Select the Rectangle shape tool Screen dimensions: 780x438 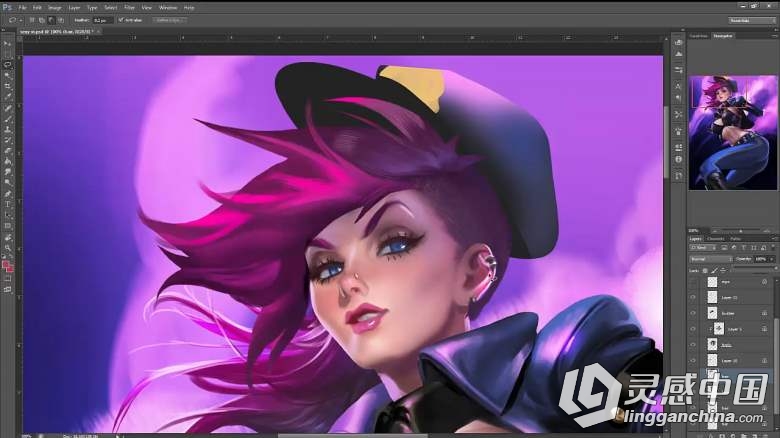coord(7,226)
